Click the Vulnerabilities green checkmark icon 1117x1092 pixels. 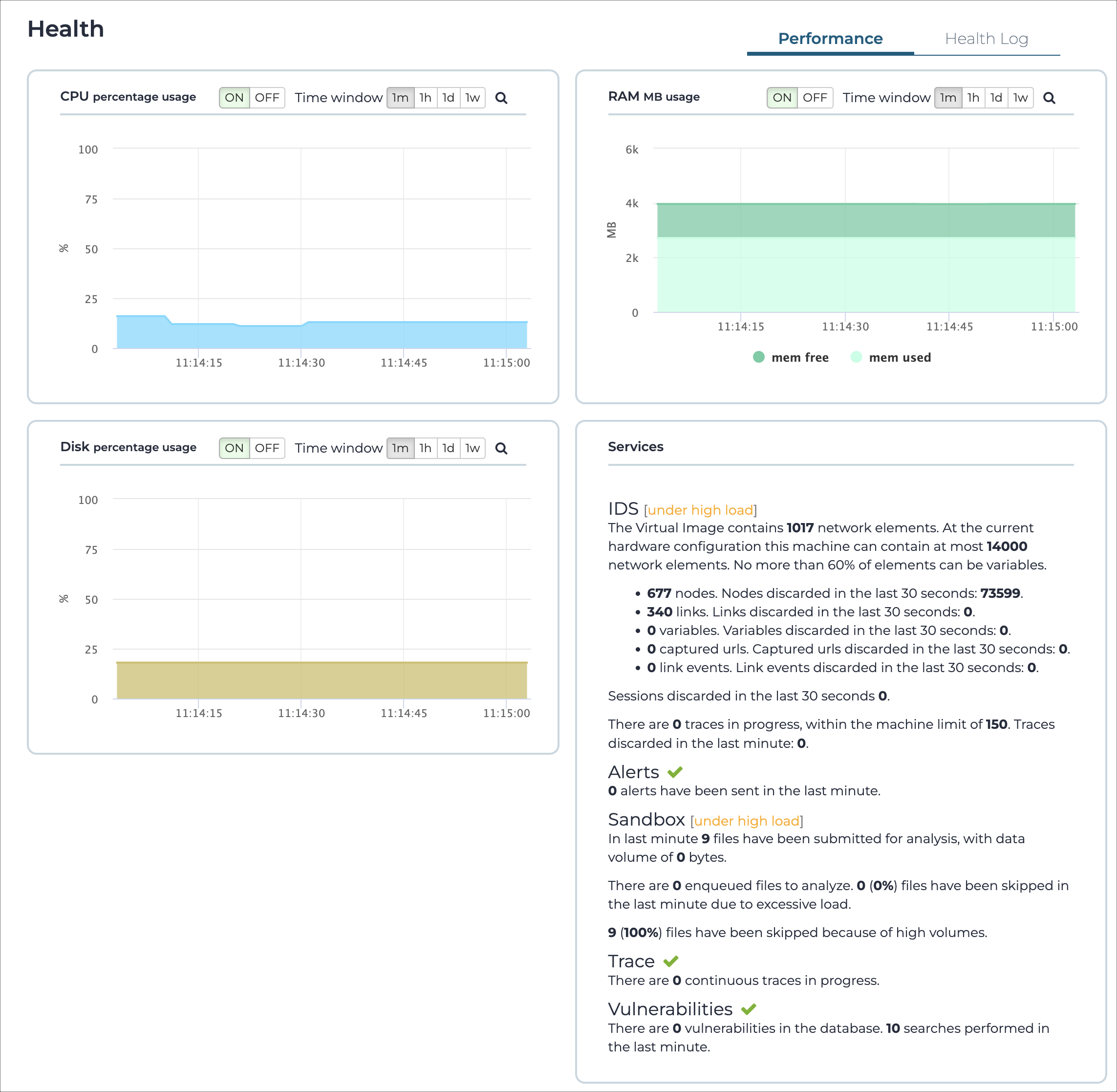(x=748, y=1009)
